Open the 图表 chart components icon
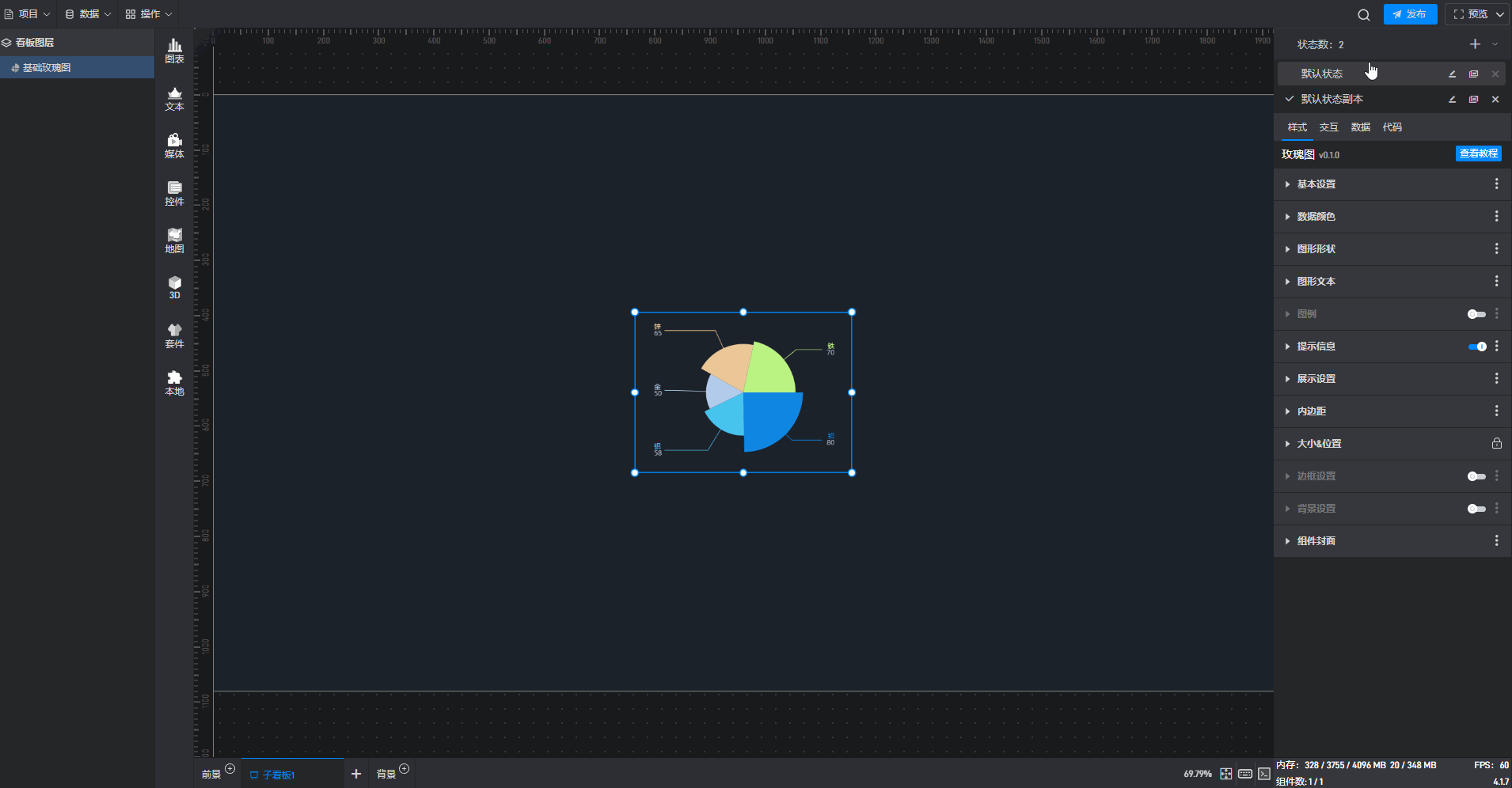1512x788 pixels. (x=174, y=51)
